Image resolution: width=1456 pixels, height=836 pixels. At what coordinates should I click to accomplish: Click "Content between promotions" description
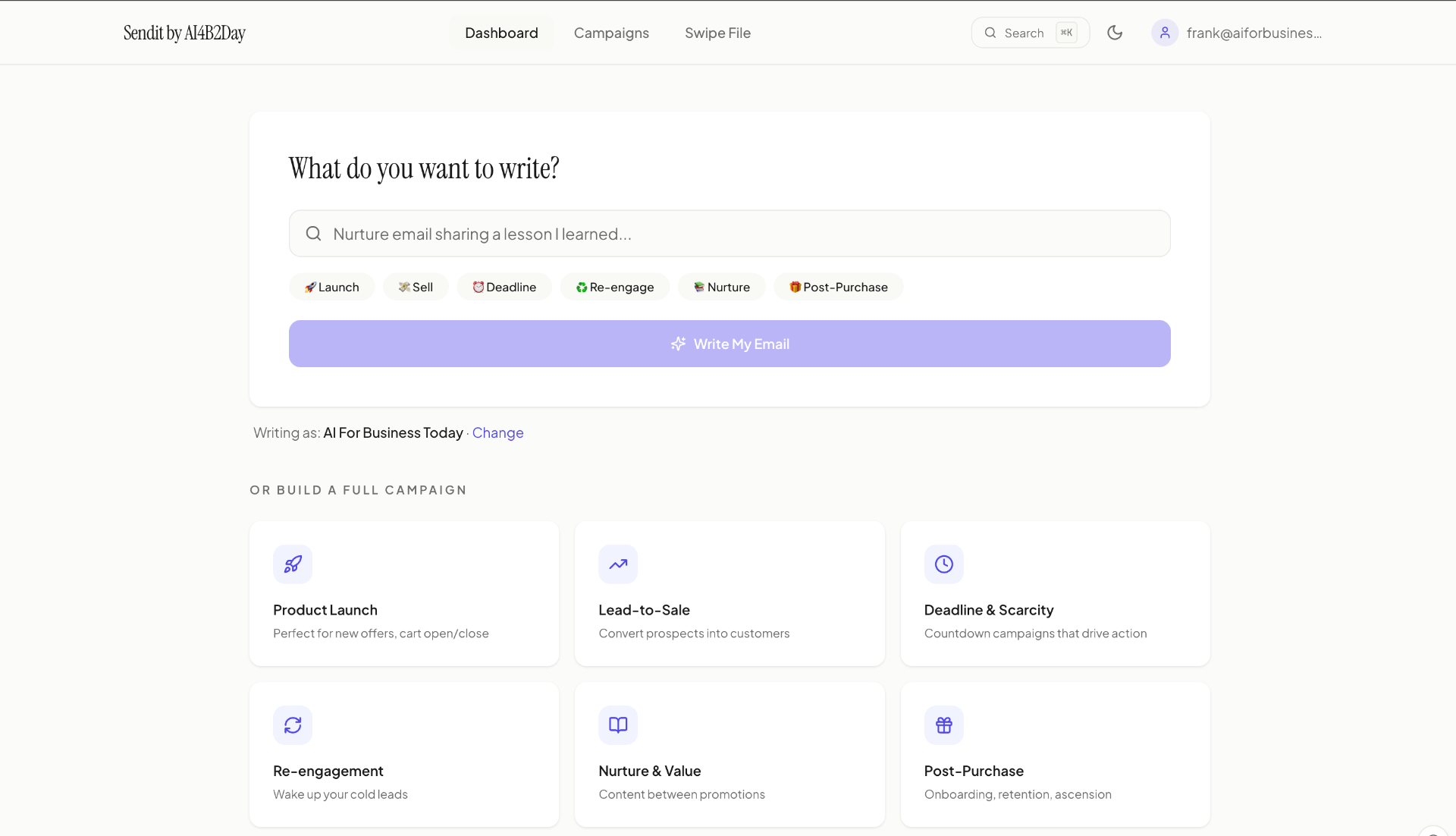682,794
